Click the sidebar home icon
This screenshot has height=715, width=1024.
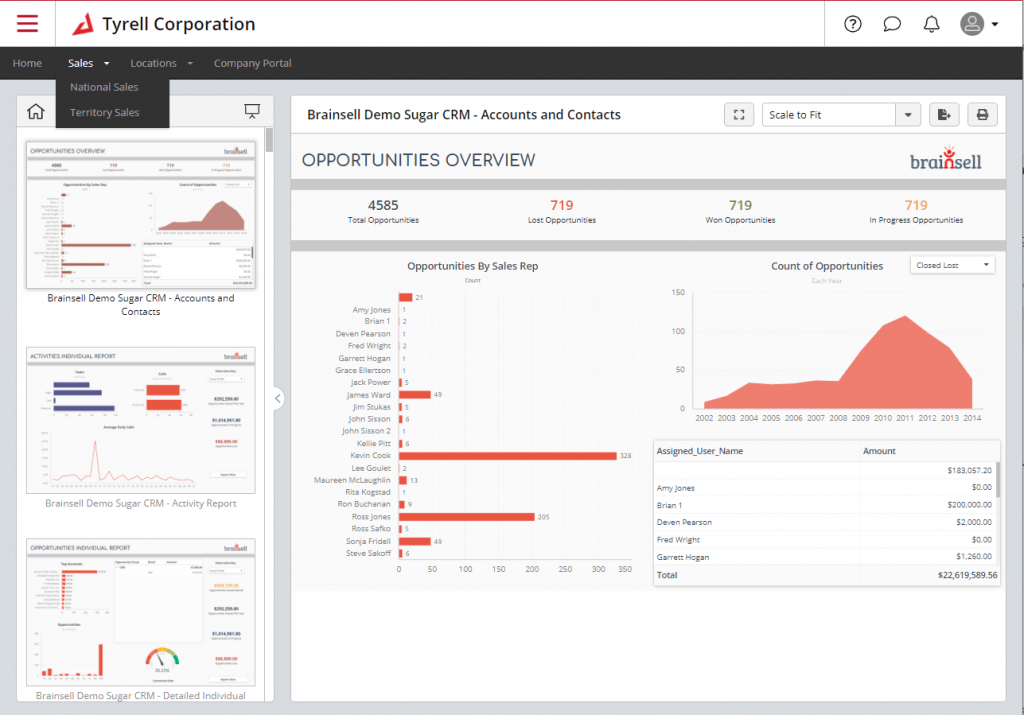click(36, 112)
